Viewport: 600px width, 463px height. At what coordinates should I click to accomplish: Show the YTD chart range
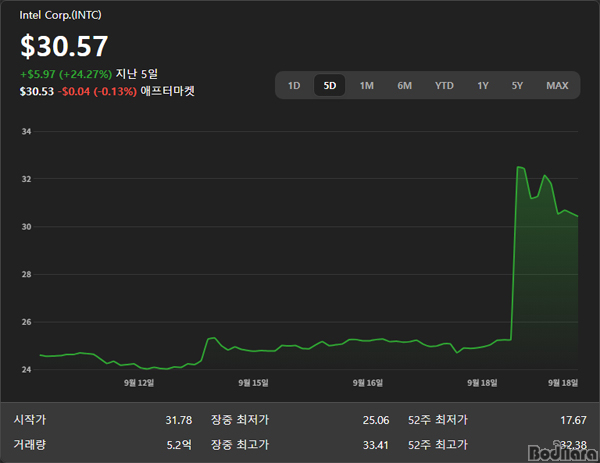pyautogui.click(x=444, y=85)
